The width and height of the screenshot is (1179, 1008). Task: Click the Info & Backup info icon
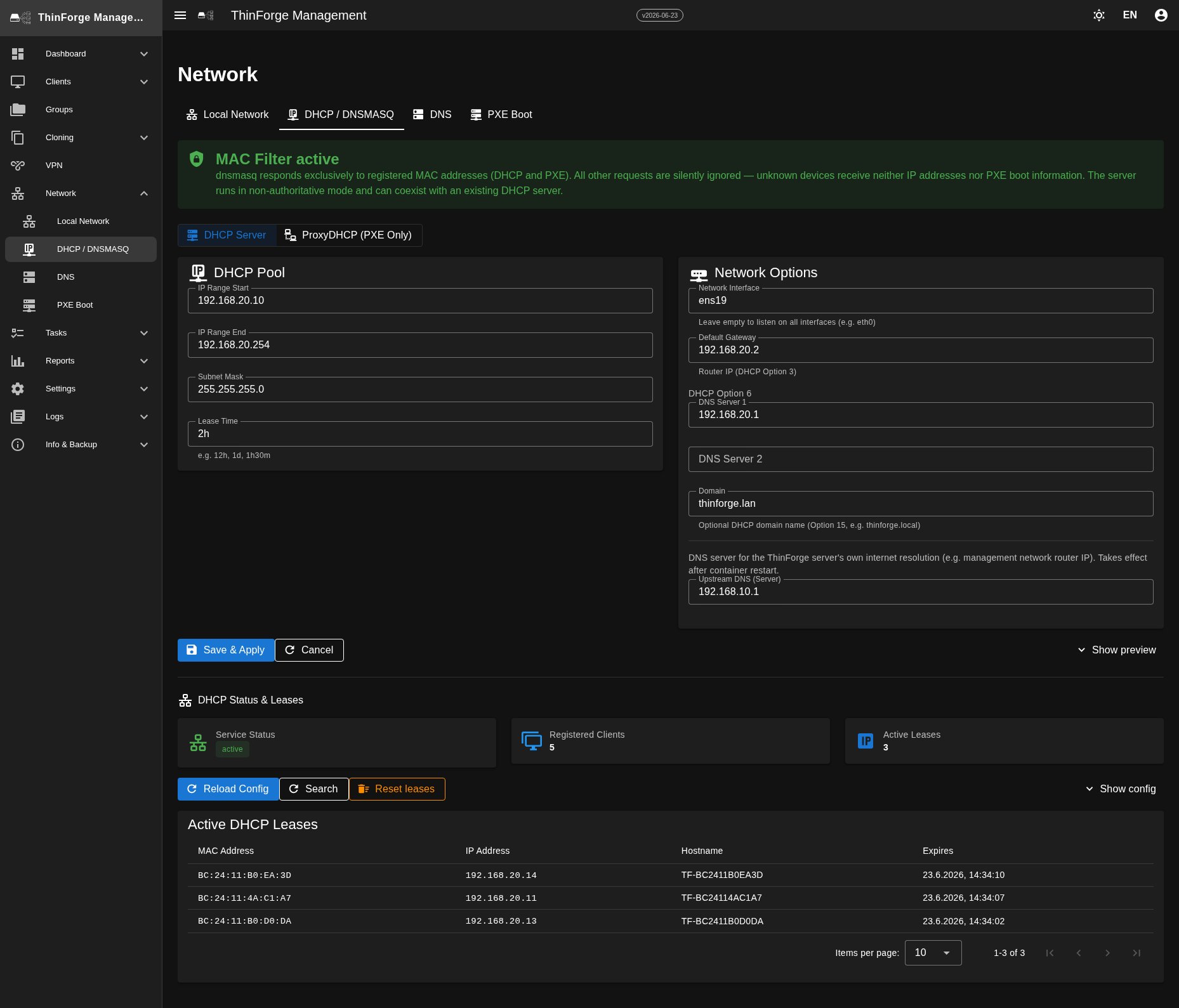(18, 445)
